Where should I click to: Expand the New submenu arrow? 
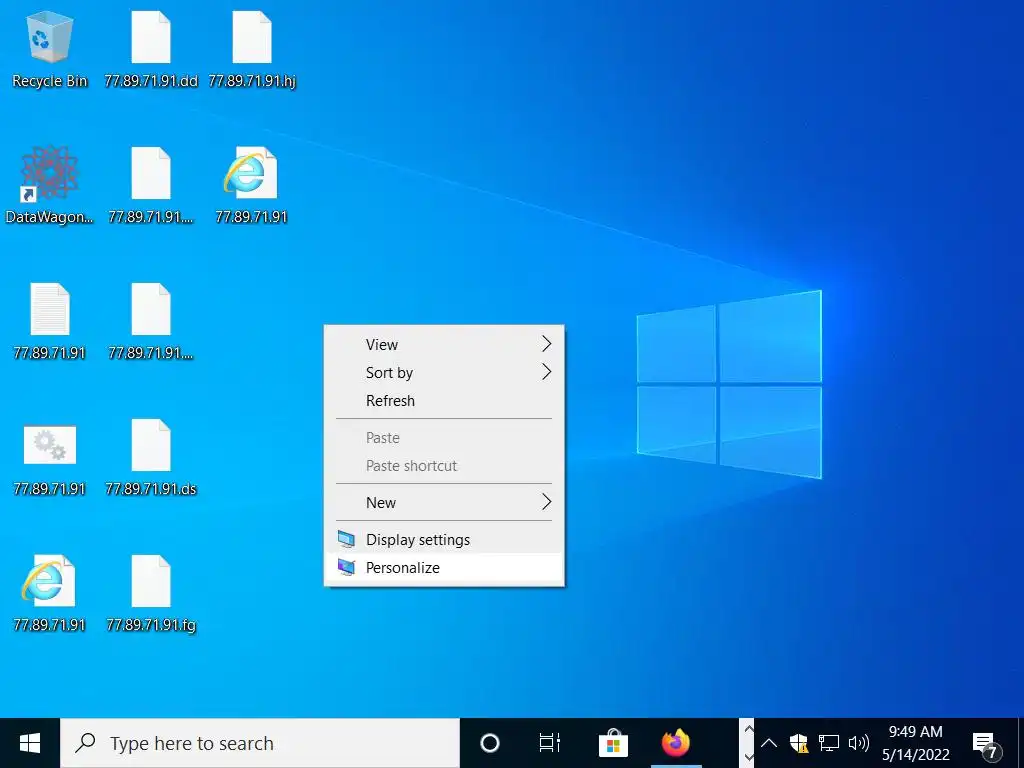(547, 502)
